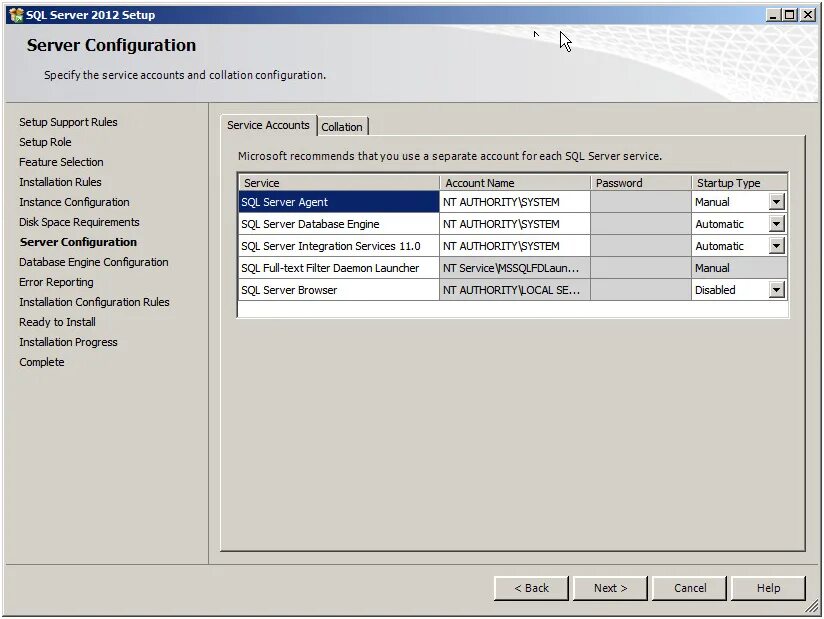Click the NT Service\MSSQLFDLaun... account cell

[x=514, y=268]
